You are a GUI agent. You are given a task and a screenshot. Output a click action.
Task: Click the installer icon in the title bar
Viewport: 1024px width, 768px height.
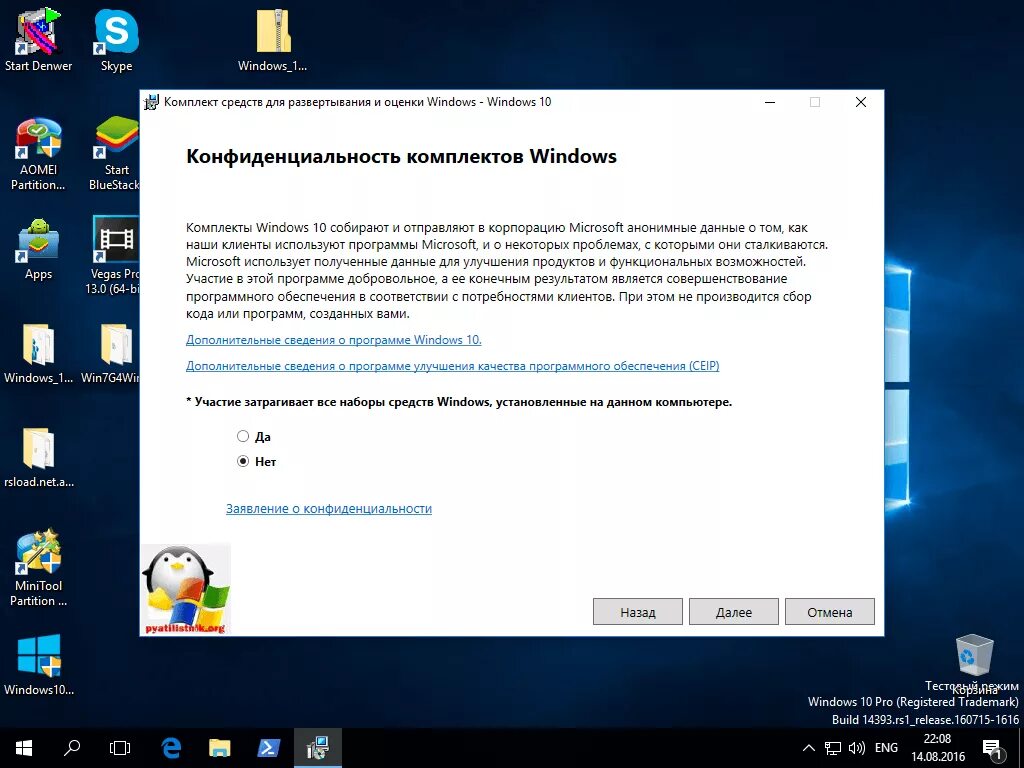point(152,102)
